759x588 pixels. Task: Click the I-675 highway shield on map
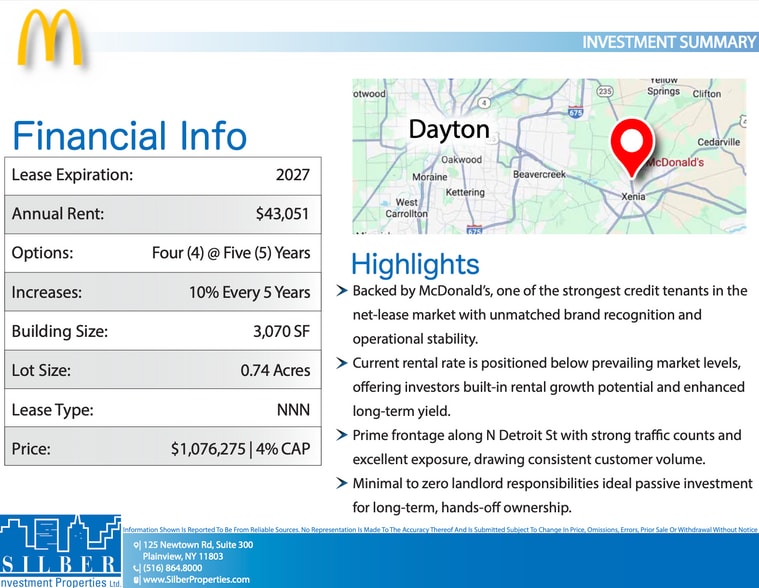[x=574, y=113]
